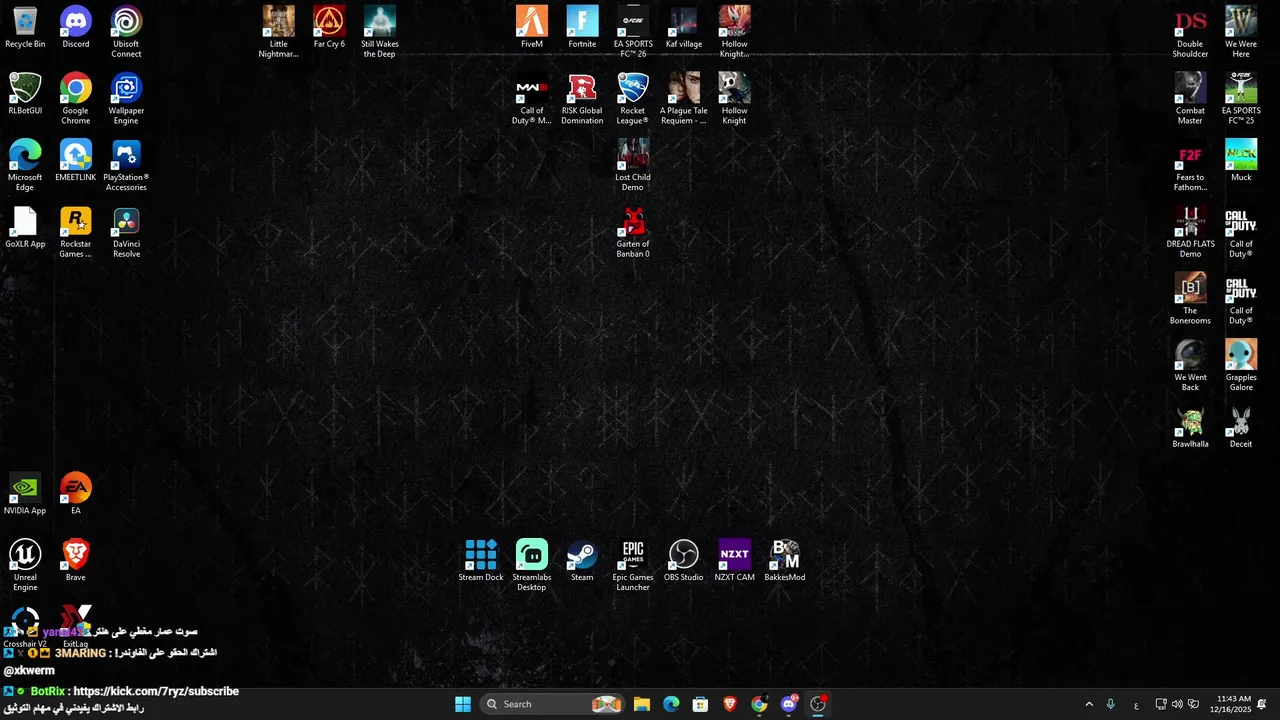Open the clock showing 11:43 AM
Screen dimensions: 1280x720
[1233, 704]
